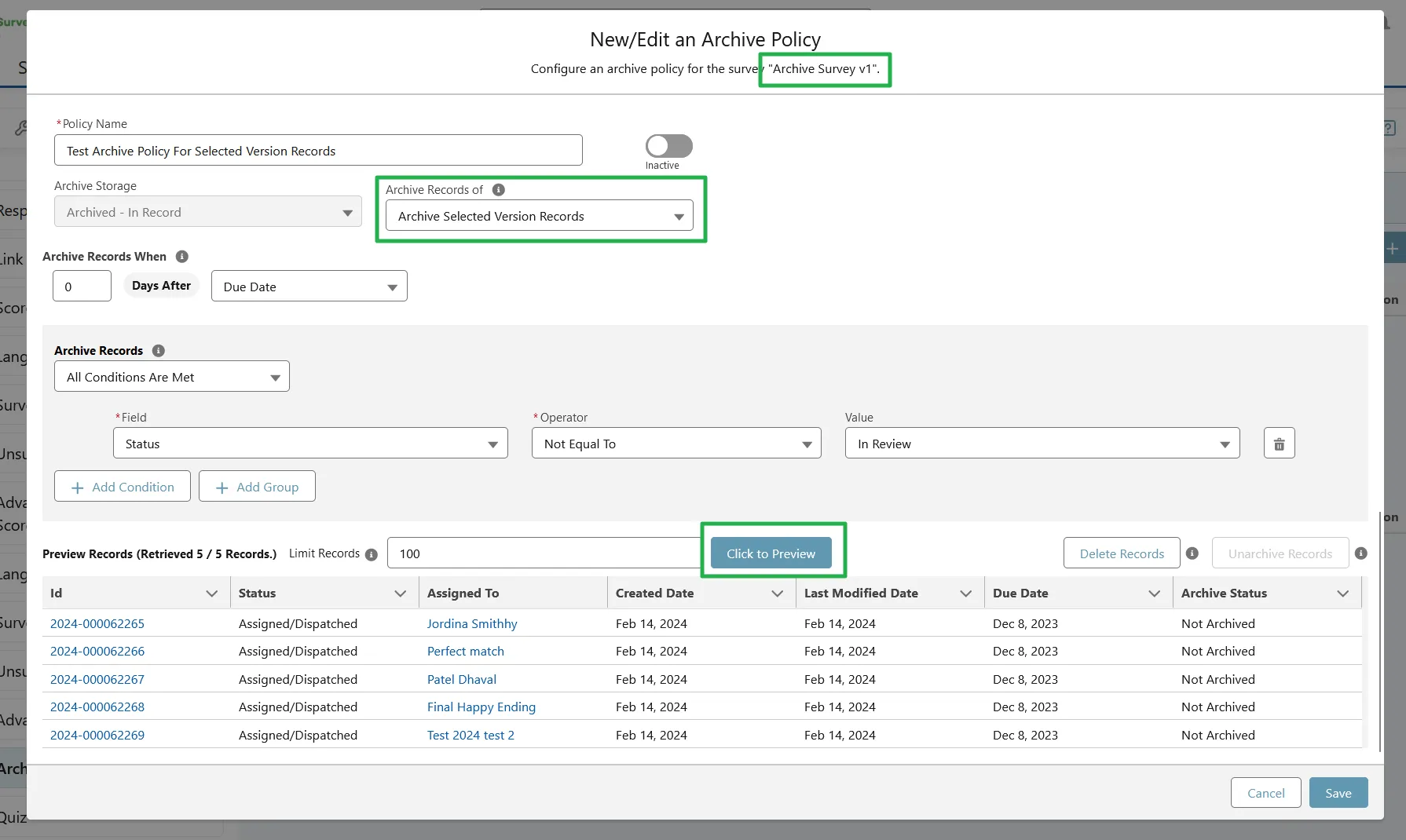The width and height of the screenshot is (1406, 840).
Task: Click info icon next to Unarchive Records button
Action: (1361, 553)
